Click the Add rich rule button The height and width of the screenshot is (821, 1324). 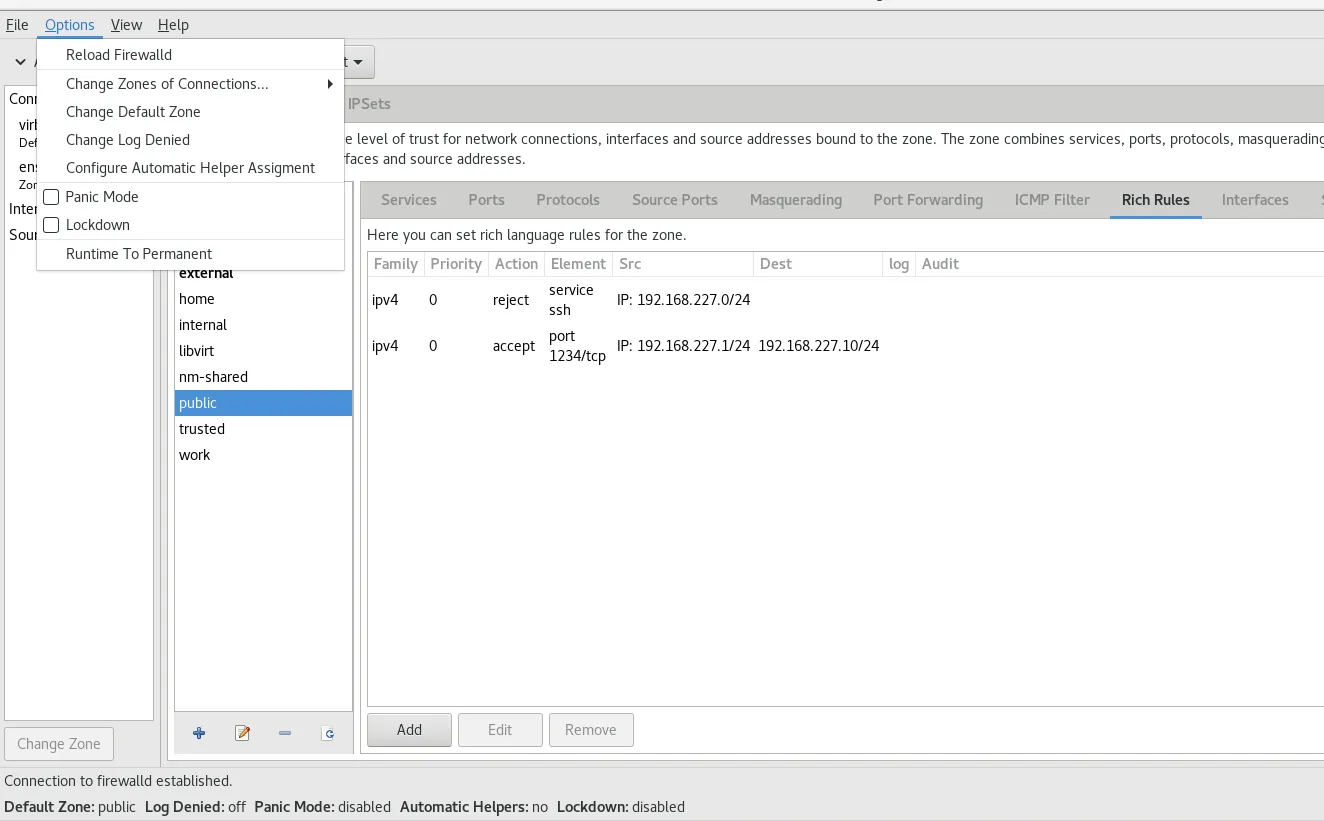tap(409, 730)
